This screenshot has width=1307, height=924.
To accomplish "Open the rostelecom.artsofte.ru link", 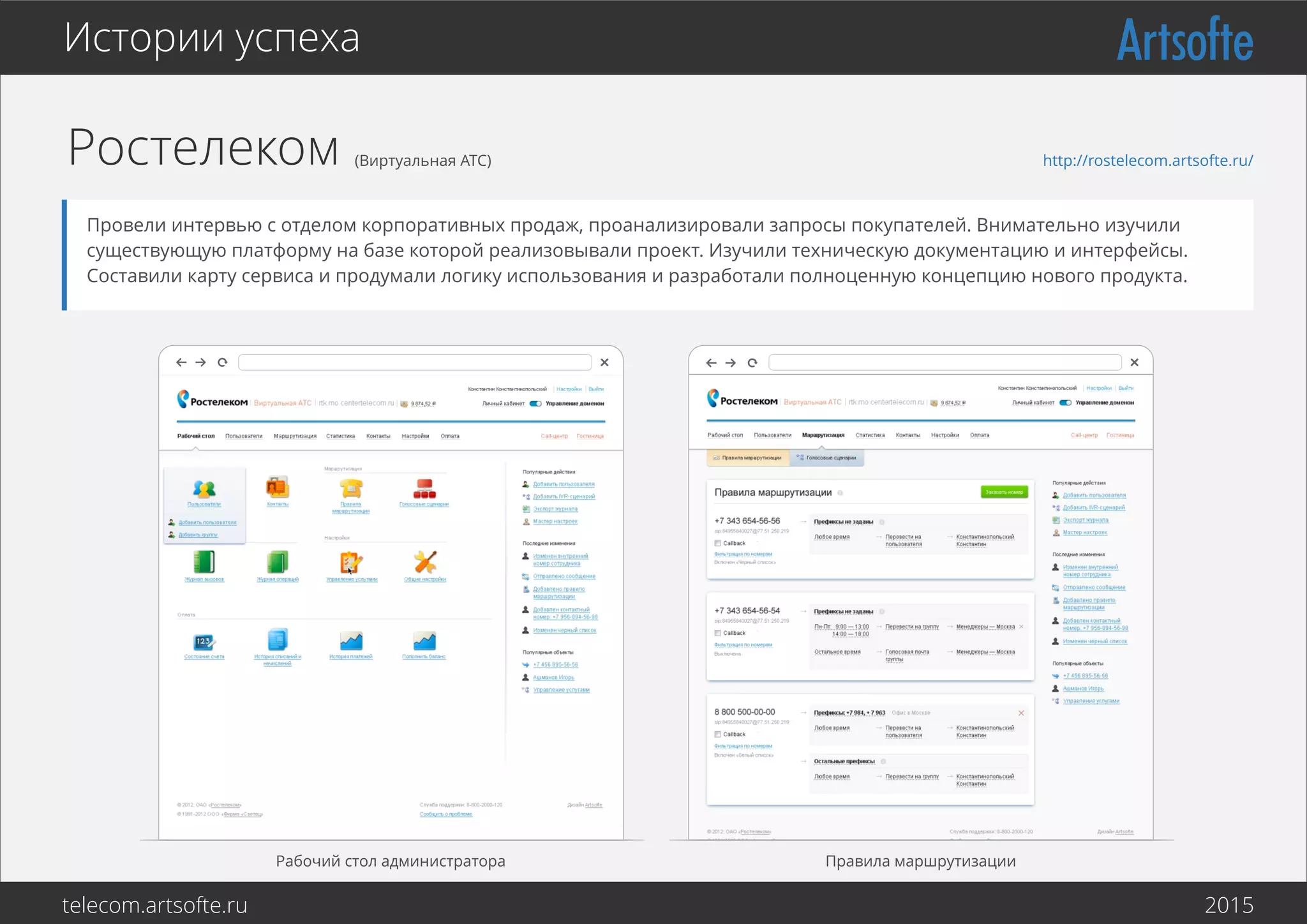I will click(1147, 160).
